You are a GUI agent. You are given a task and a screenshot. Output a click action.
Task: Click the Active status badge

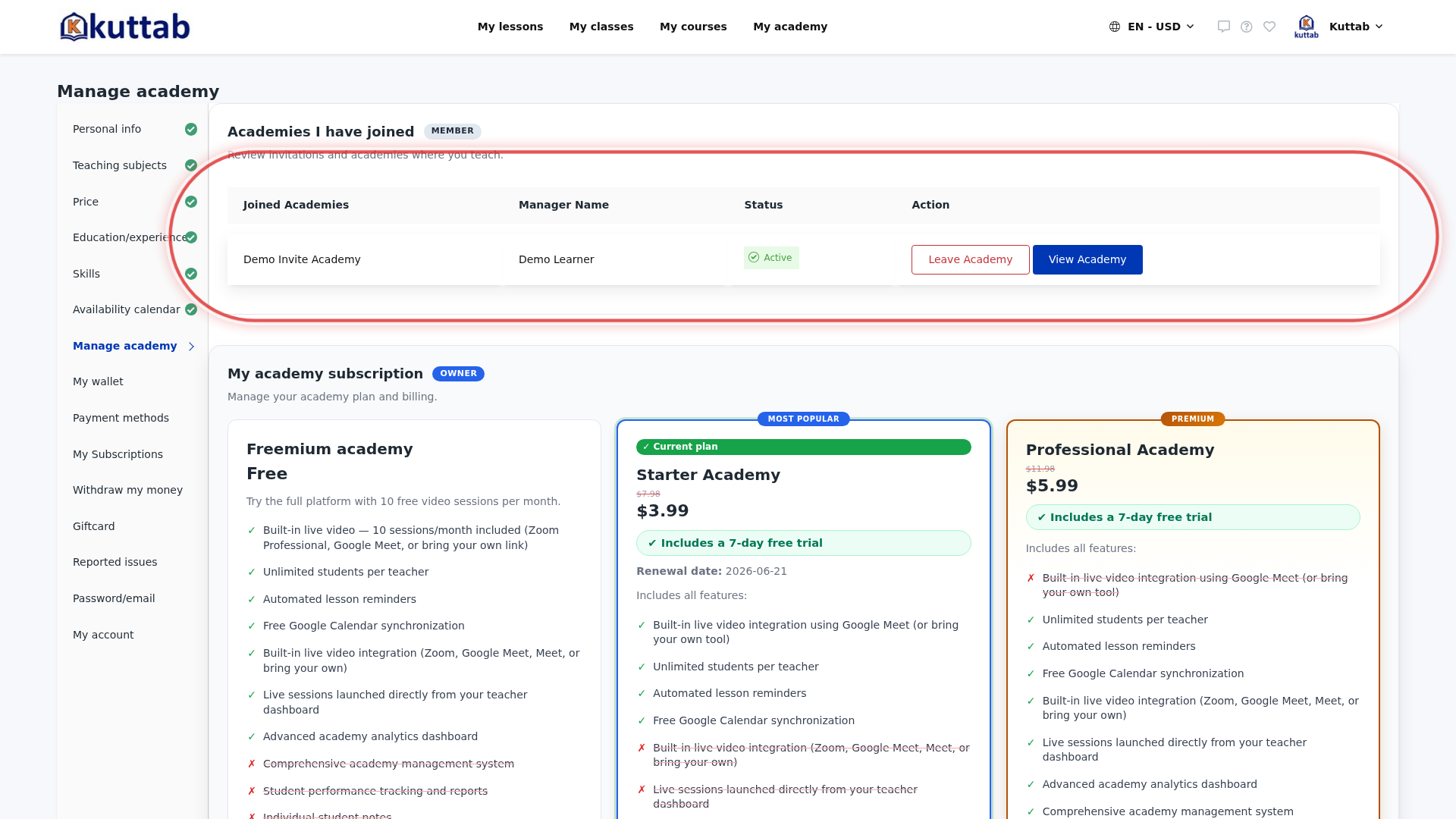click(x=771, y=258)
